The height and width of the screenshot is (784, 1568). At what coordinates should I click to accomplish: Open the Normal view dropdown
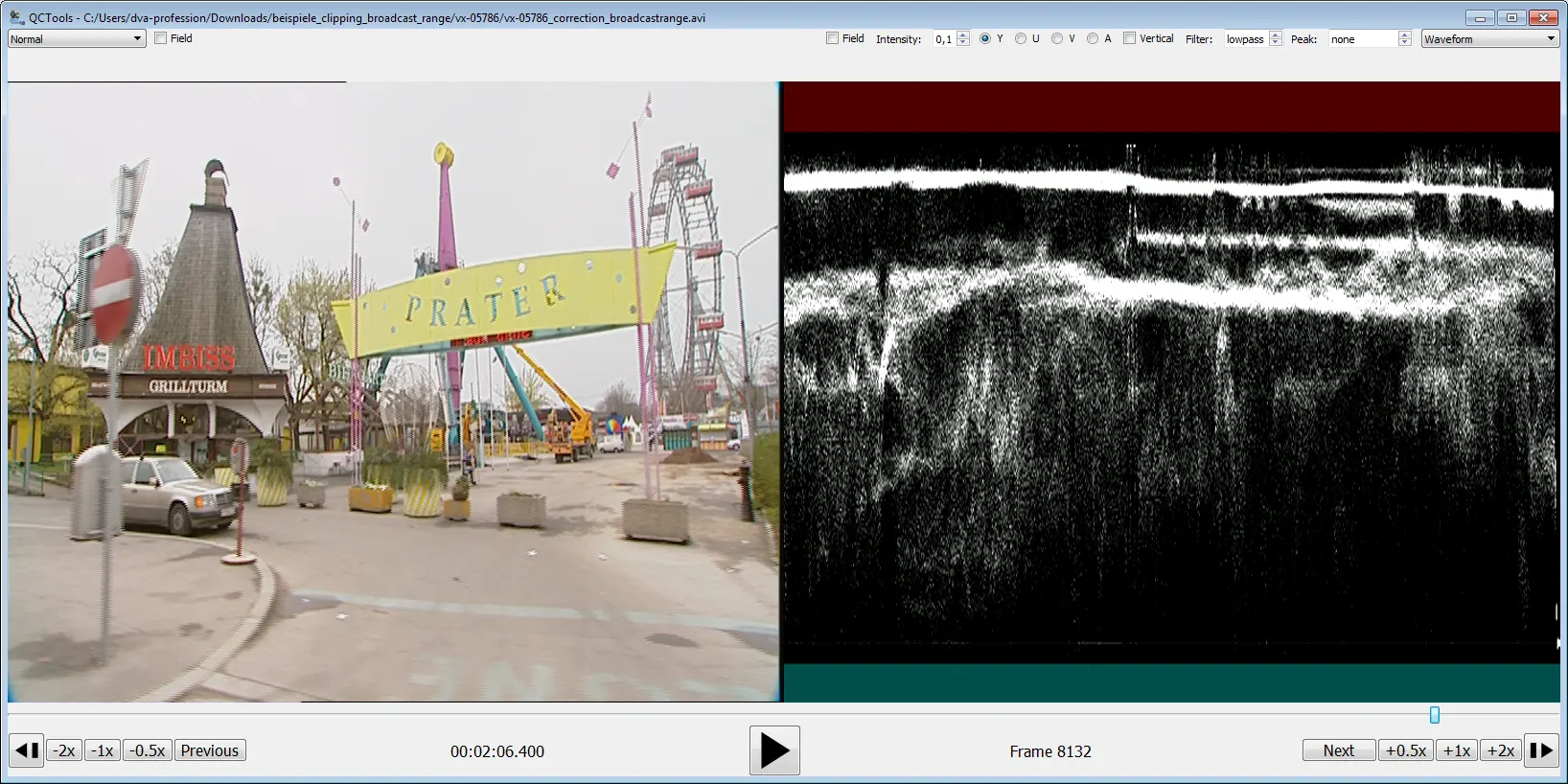(77, 39)
